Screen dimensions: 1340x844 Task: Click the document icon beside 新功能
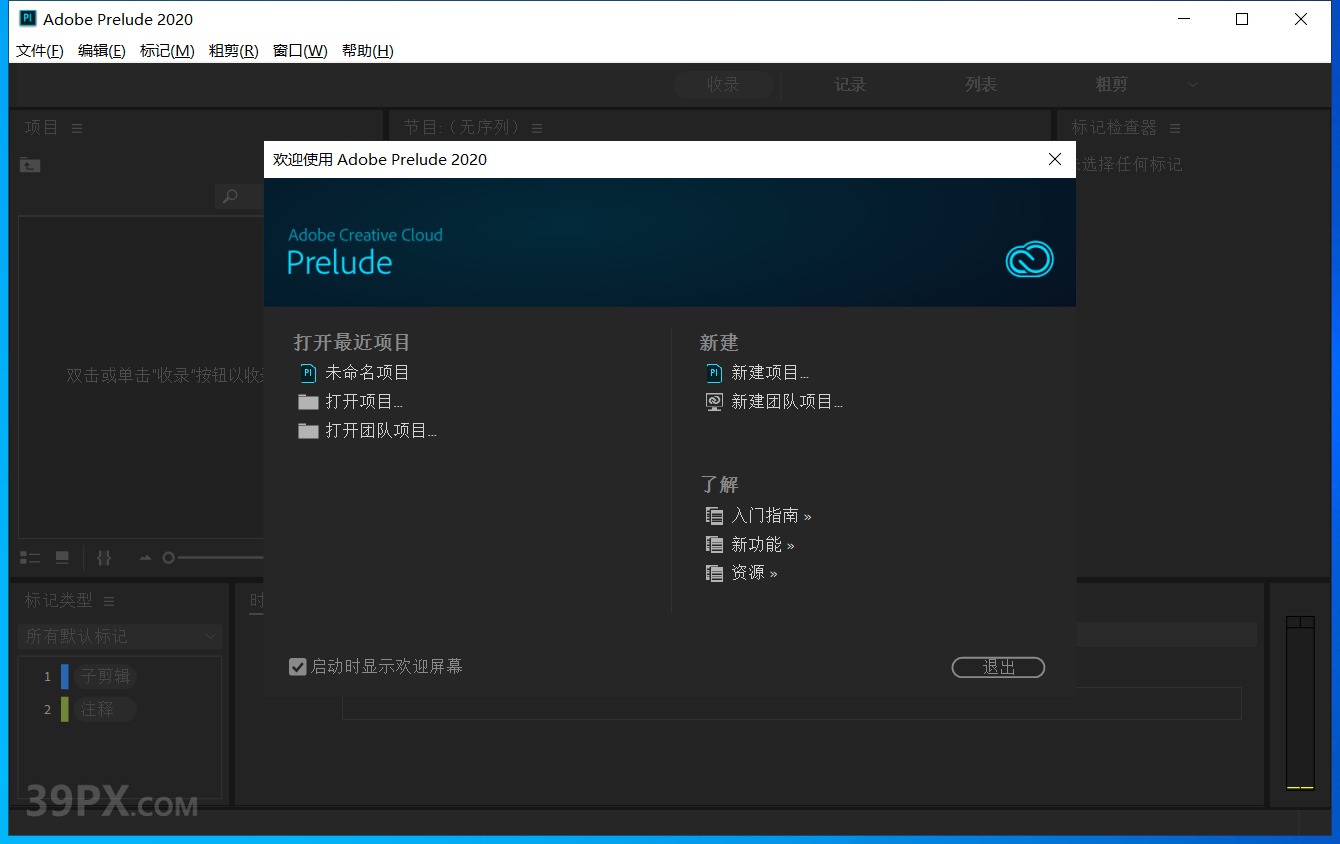click(714, 545)
